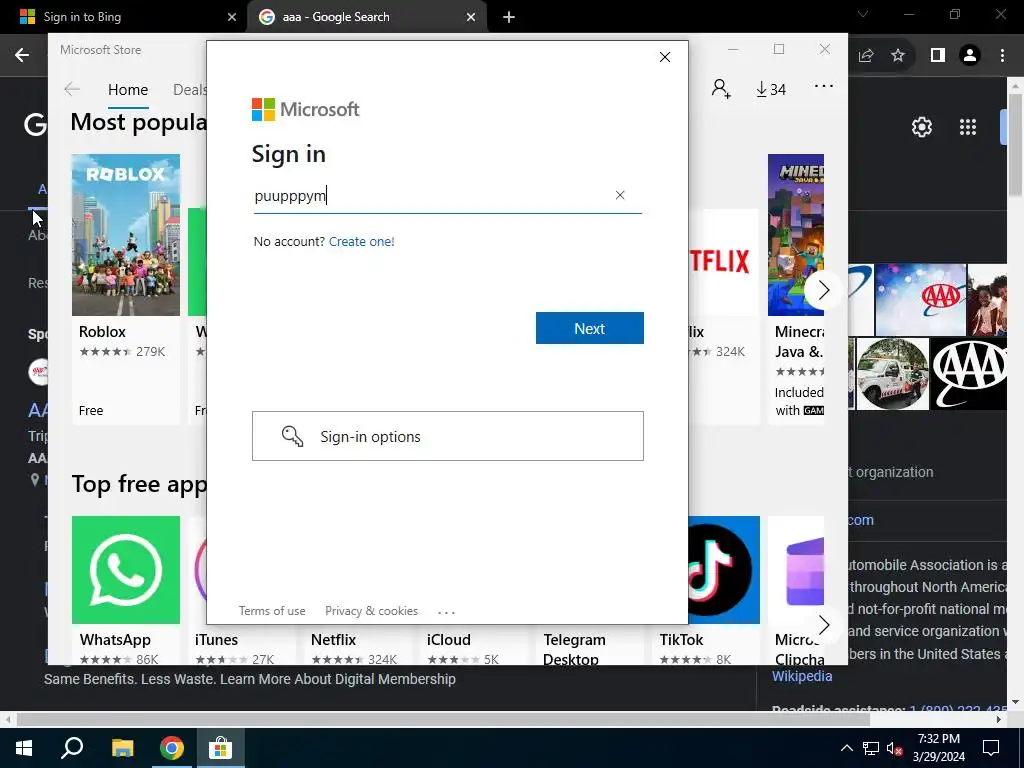
Task: Open the TikTok app tile
Action: pos(724,590)
